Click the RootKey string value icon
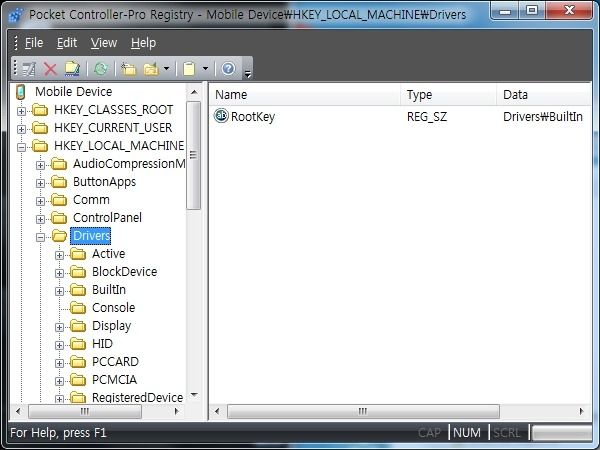Viewport: 600px width, 450px height. (x=221, y=116)
